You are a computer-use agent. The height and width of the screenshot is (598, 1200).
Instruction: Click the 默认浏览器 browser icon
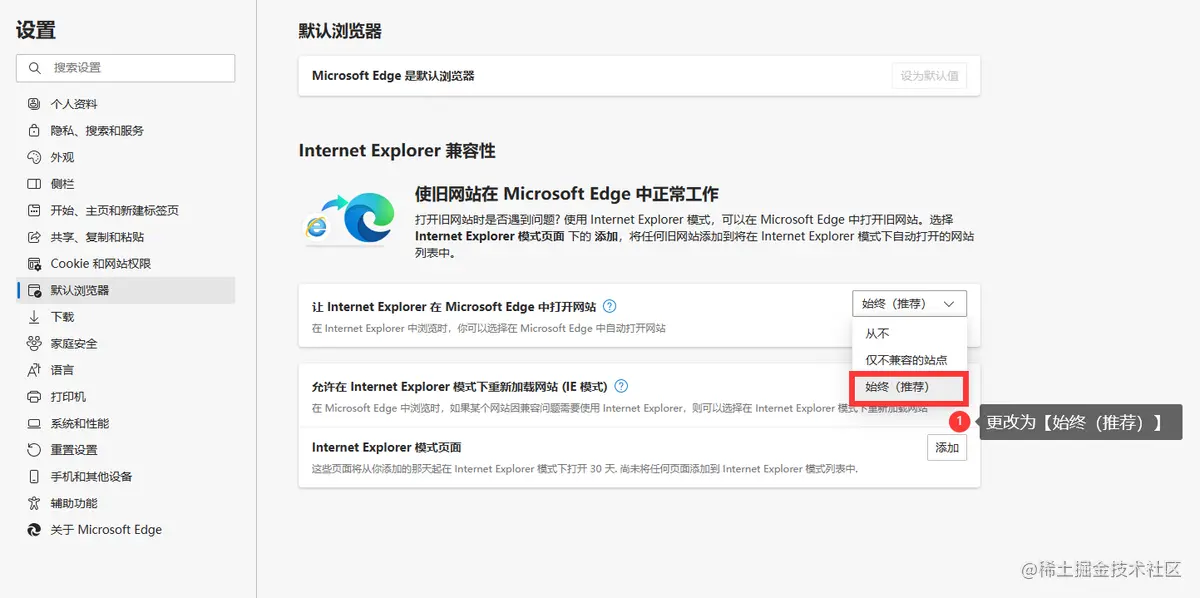tap(34, 291)
